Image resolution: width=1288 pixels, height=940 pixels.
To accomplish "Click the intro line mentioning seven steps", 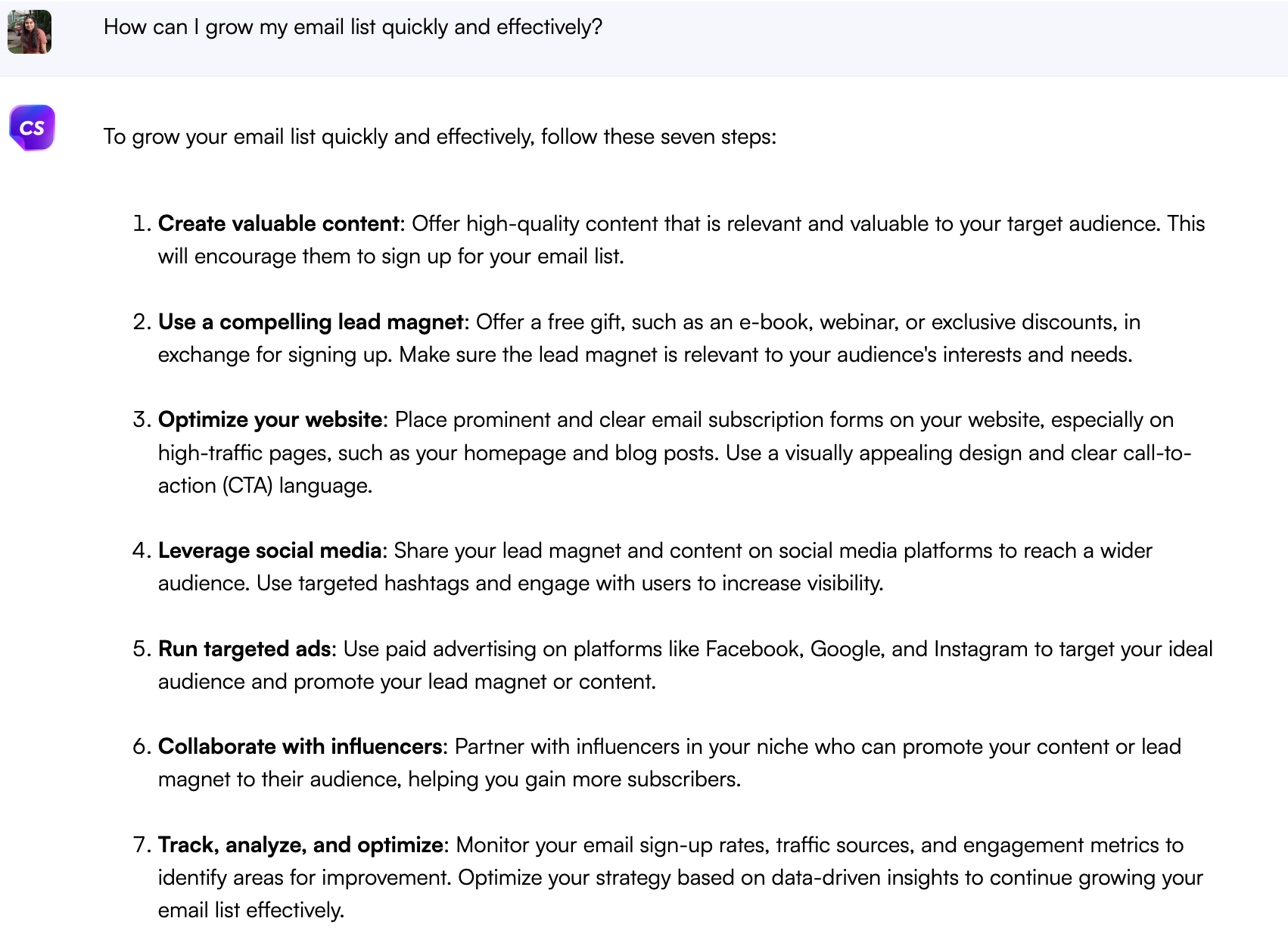I will click(x=439, y=137).
